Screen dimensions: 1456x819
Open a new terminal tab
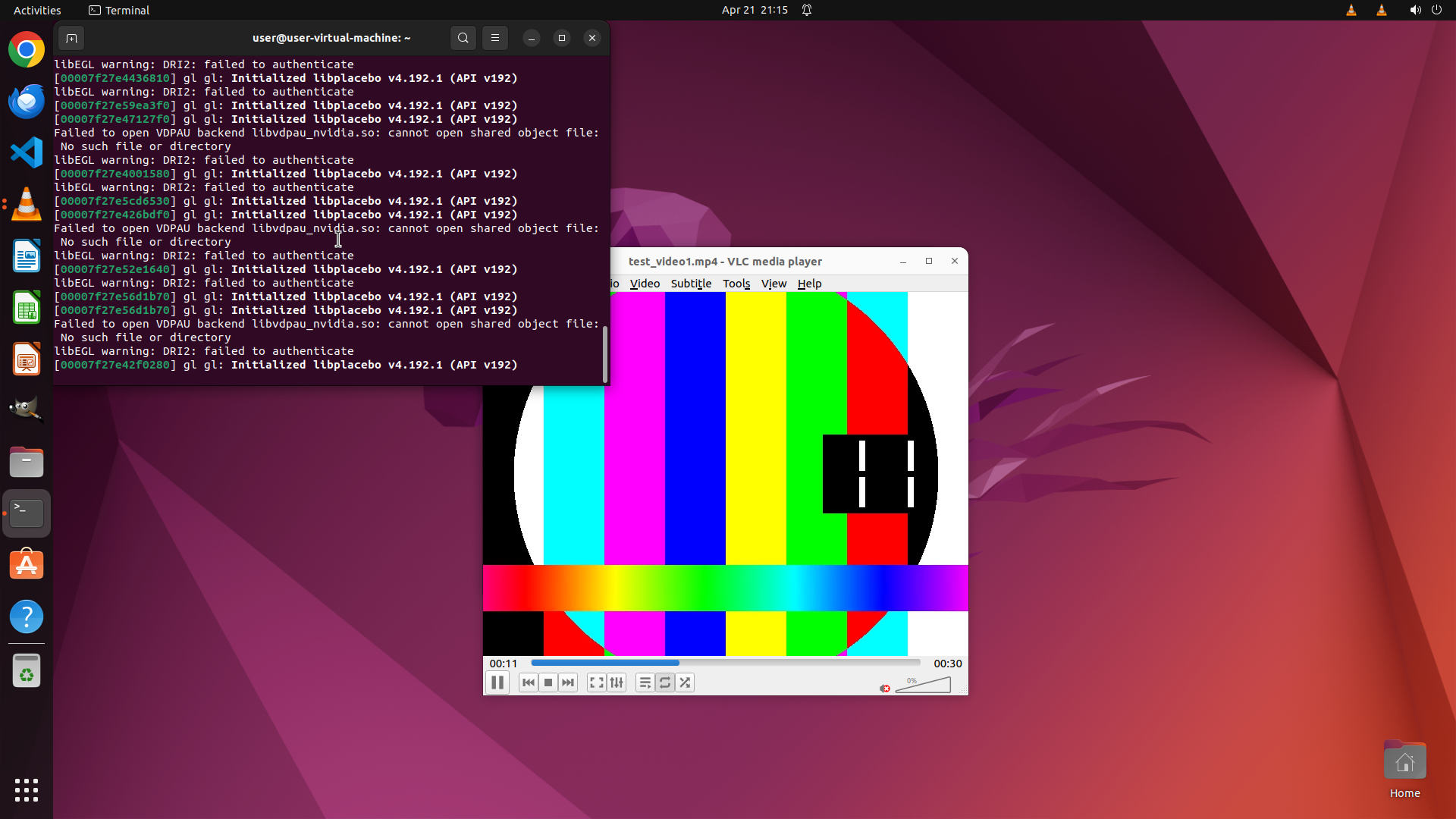pyautogui.click(x=71, y=38)
